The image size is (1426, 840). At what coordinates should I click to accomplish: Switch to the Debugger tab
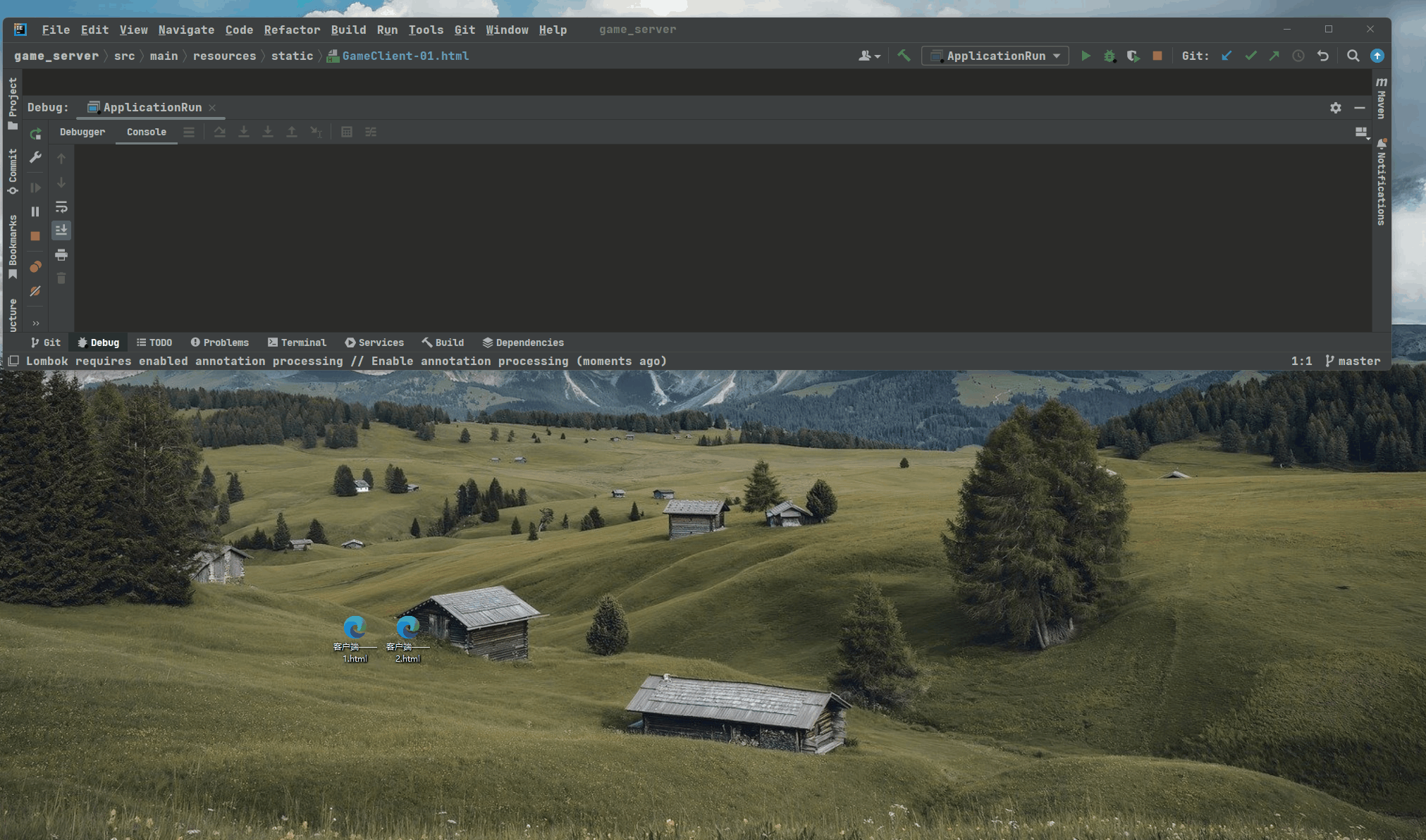82,132
